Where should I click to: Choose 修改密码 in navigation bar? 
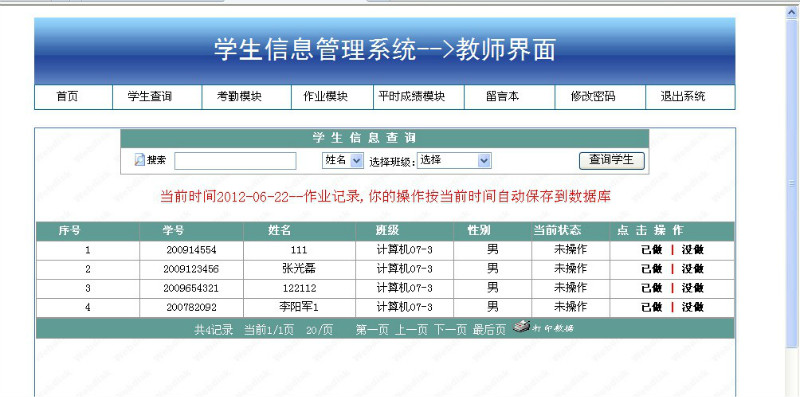593,96
